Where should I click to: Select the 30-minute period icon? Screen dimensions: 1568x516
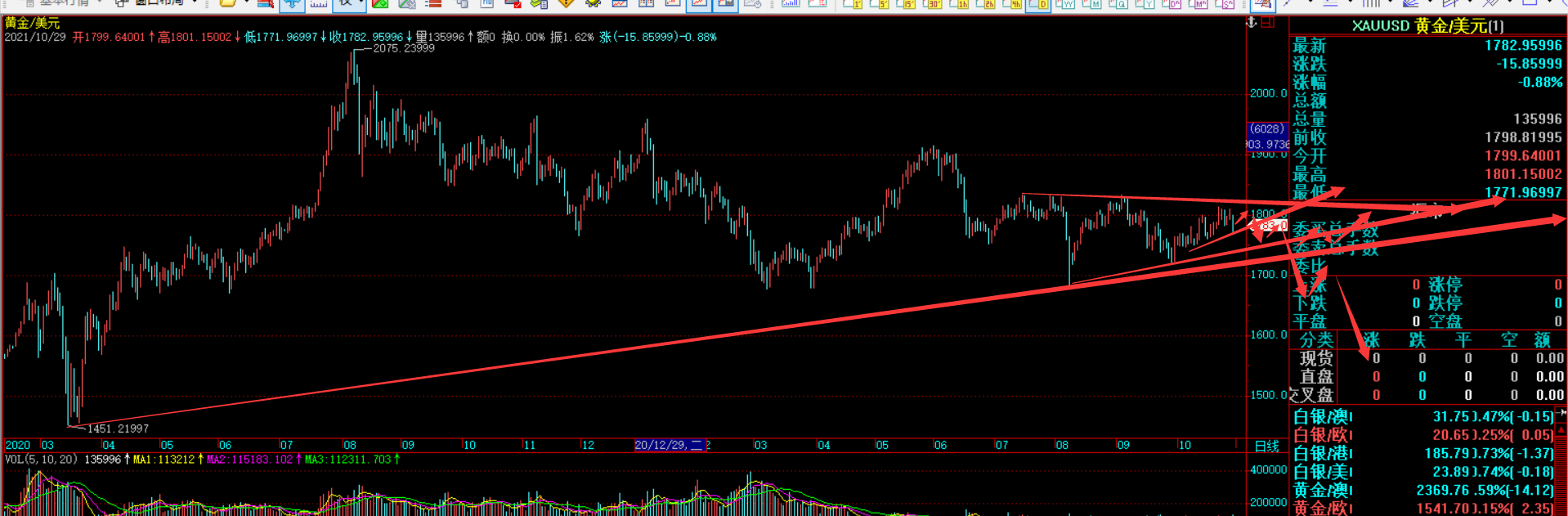point(933,4)
